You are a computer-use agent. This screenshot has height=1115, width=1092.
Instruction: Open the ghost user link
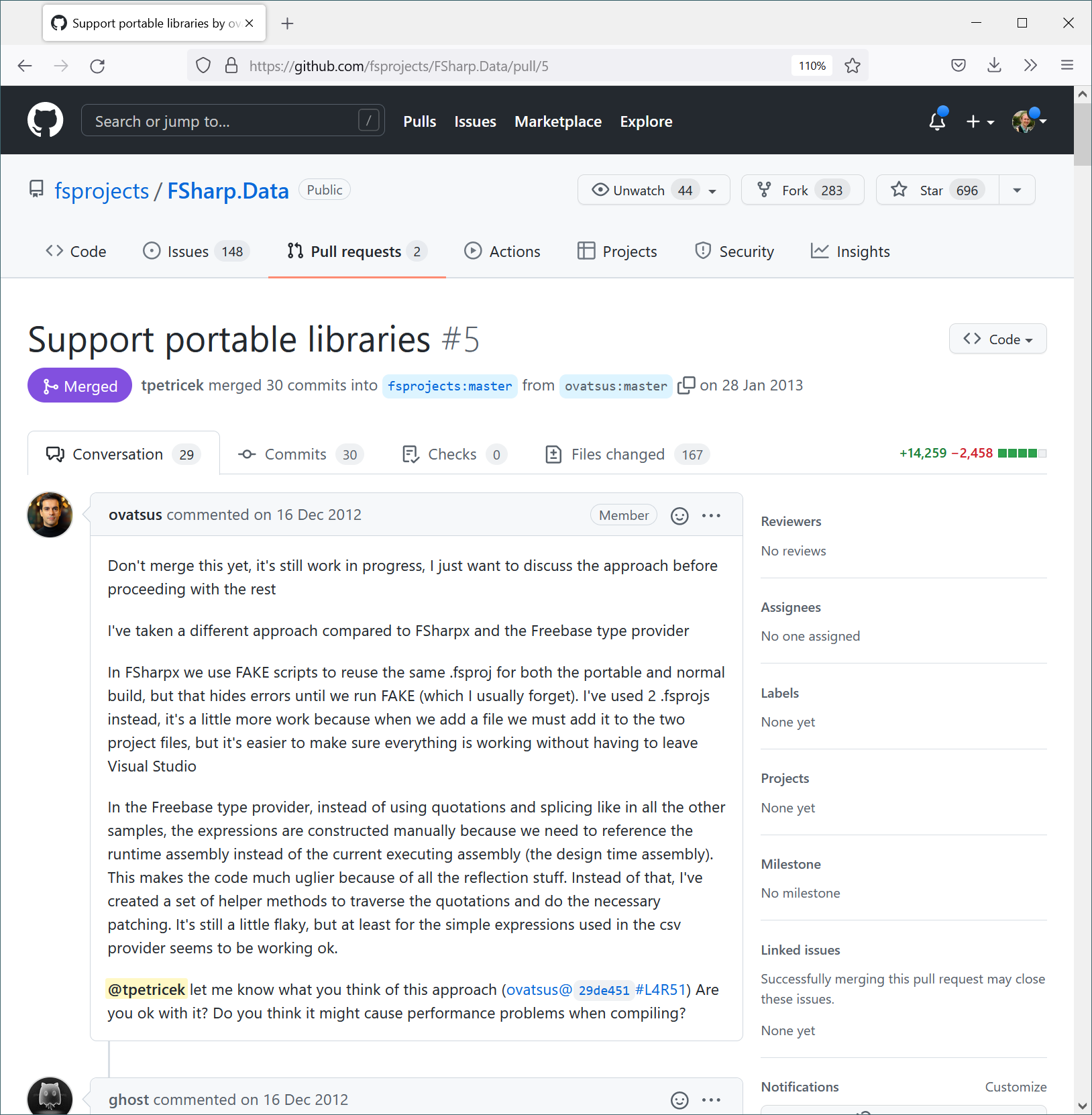[x=129, y=1100]
